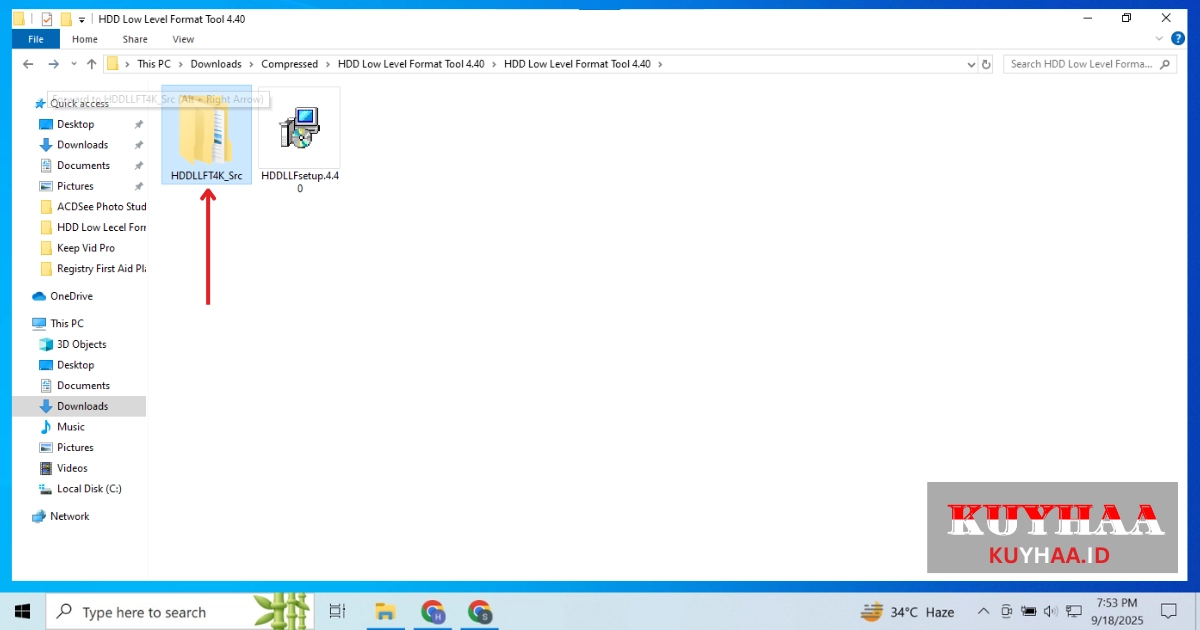Viewport: 1200px width, 630px height.
Task: Open pinned Documents under Quick access
Action: tap(84, 166)
